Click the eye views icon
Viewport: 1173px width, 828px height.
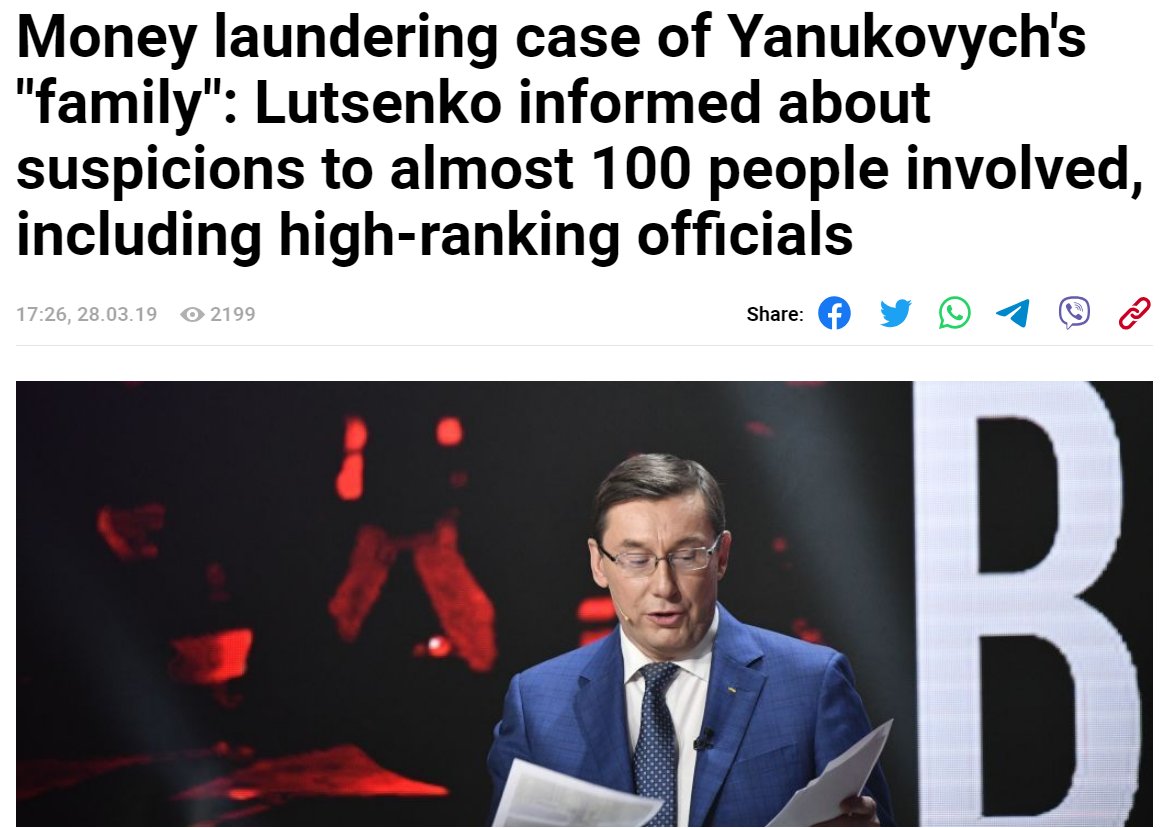pos(192,314)
